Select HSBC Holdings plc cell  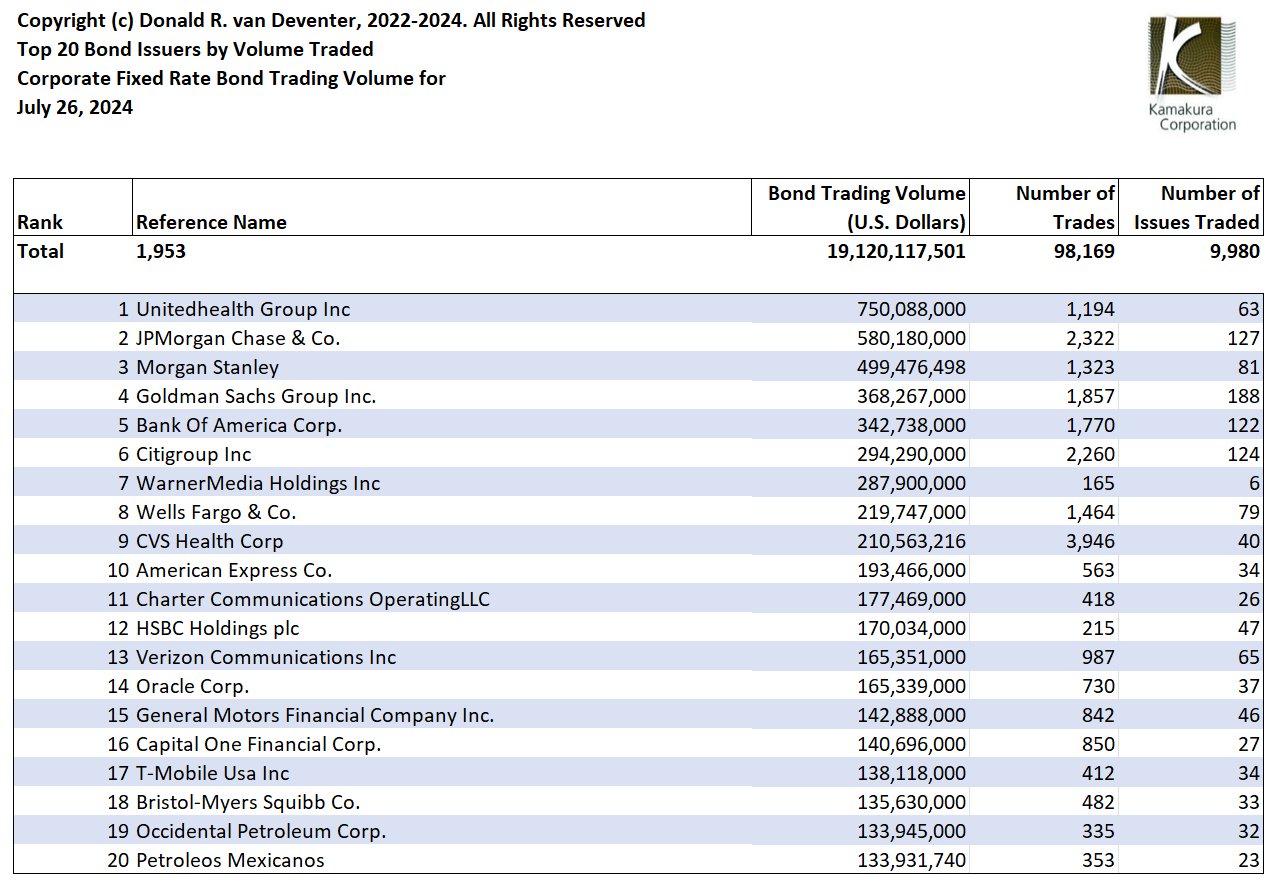click(x=218, y=628)
